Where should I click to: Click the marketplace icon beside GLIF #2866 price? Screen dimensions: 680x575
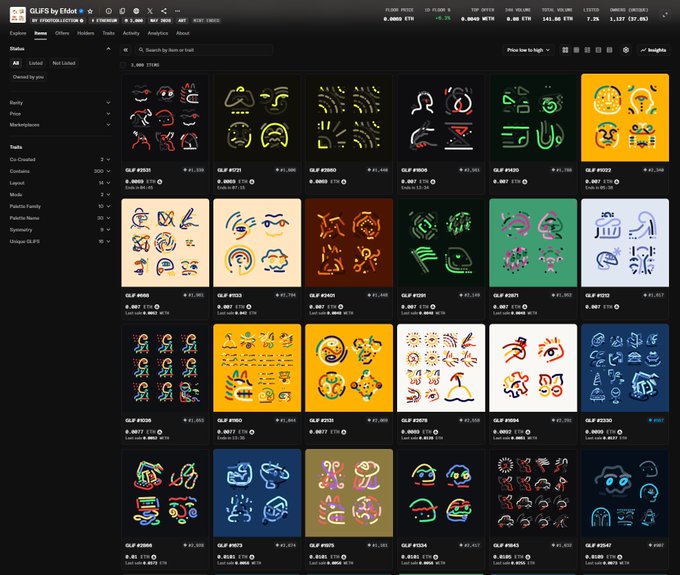[x=154, y=557]
